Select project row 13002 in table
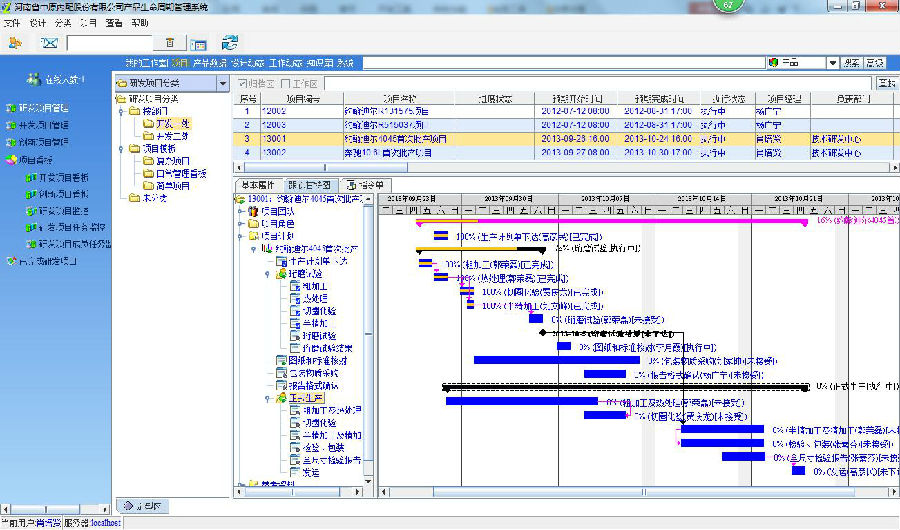This screenshot has height=530, width=900. click(x=400, y=153)
